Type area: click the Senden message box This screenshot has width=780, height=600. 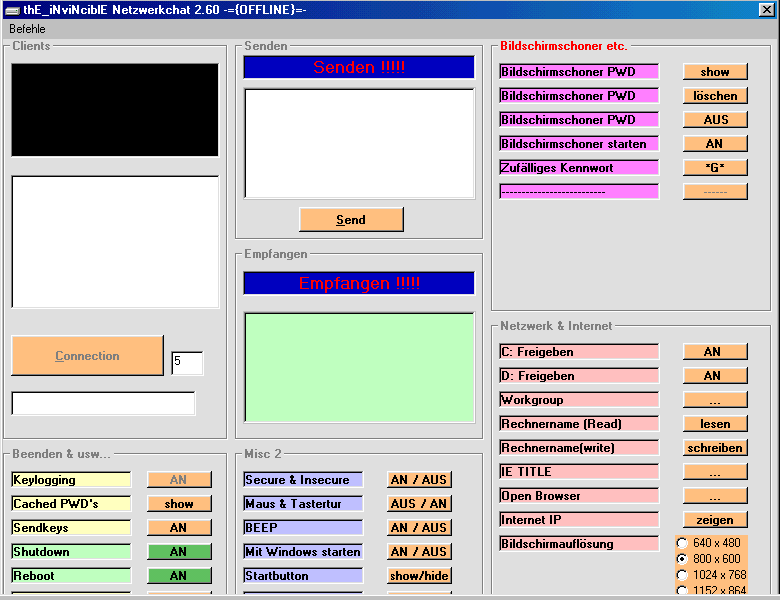359,144
